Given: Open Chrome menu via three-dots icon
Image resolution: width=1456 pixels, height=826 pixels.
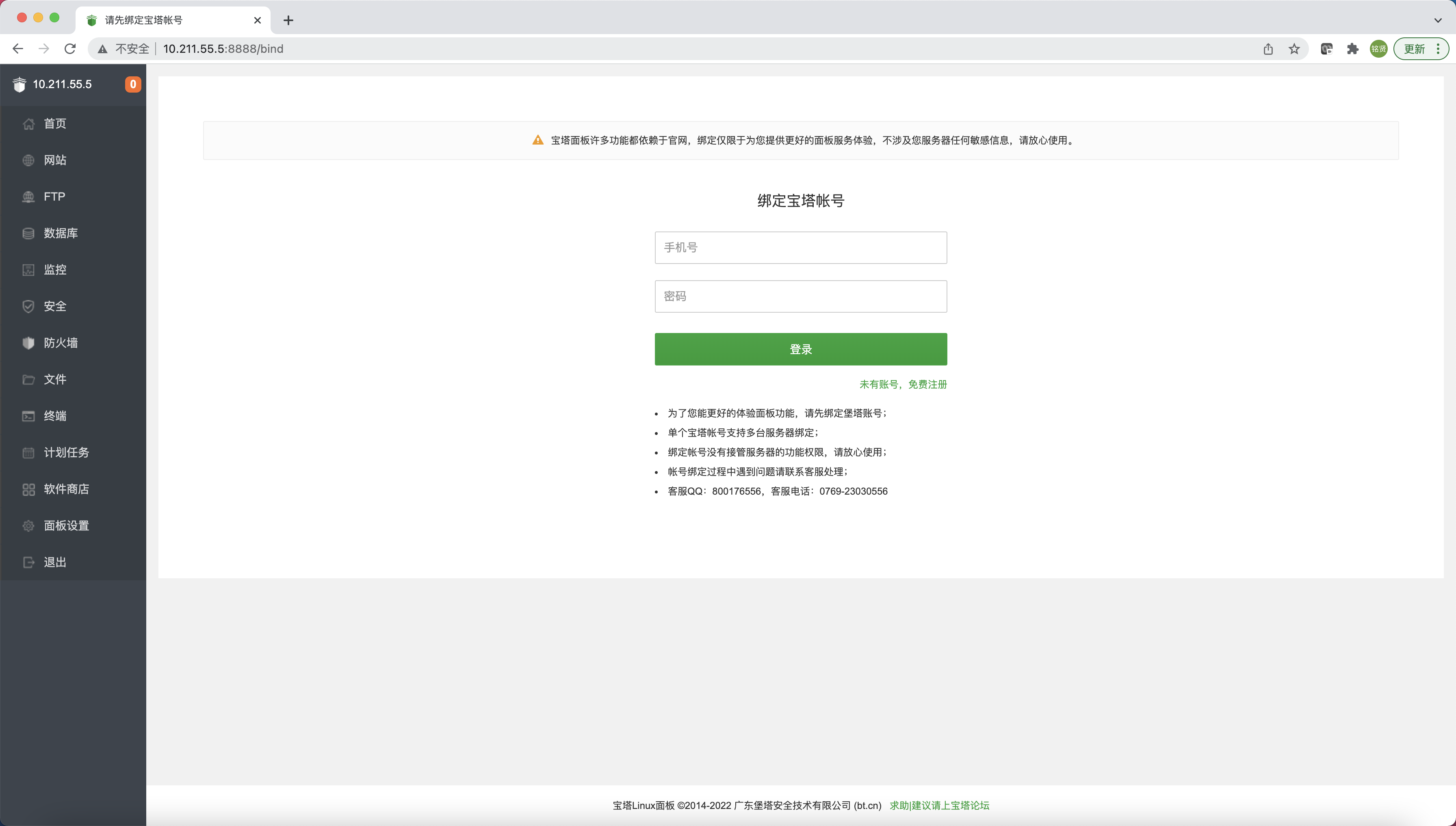Looking at the screenshot, I should (1438, 49).
